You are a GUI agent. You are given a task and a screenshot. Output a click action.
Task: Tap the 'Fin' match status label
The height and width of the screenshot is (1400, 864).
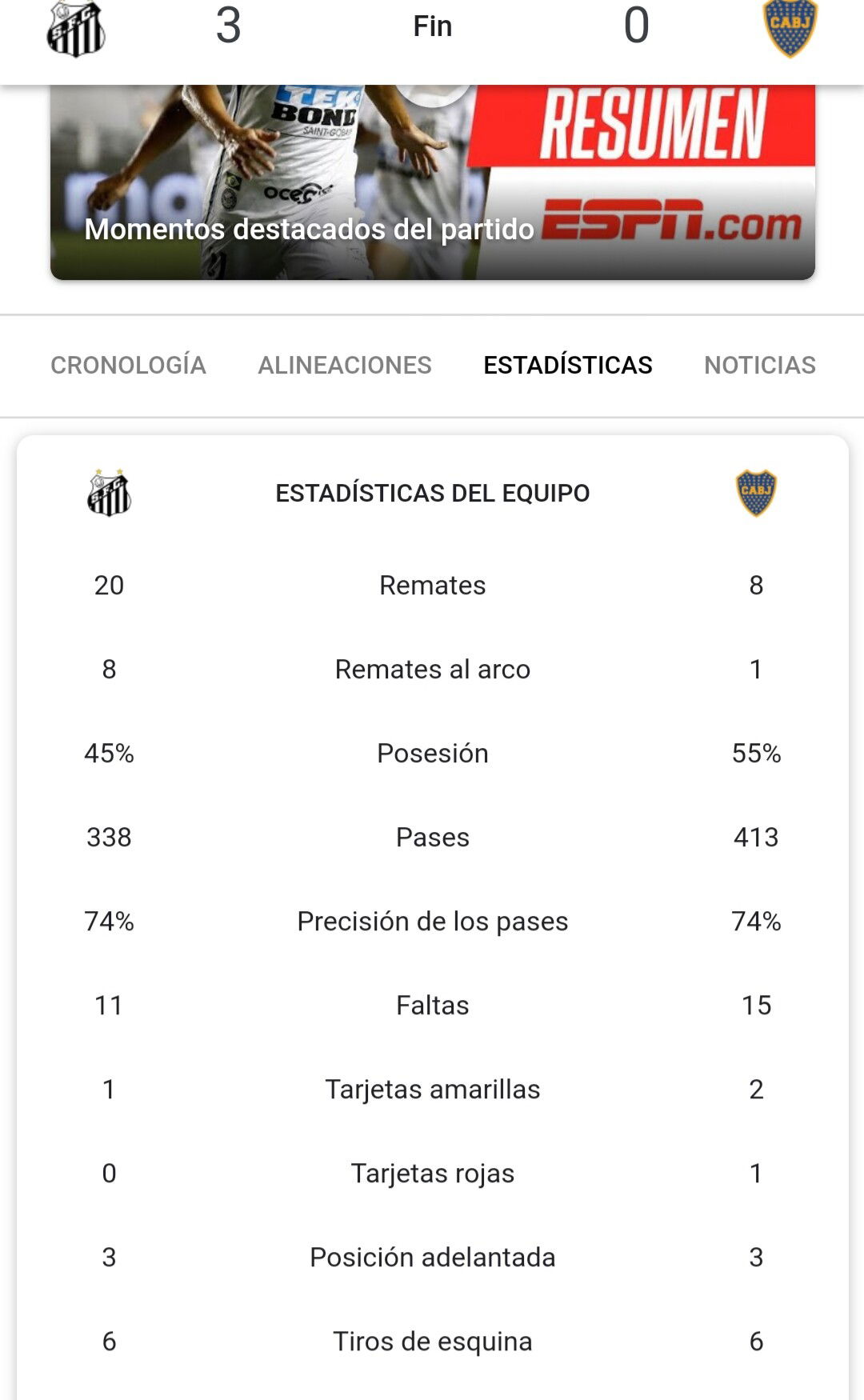(x=433, y=26)
